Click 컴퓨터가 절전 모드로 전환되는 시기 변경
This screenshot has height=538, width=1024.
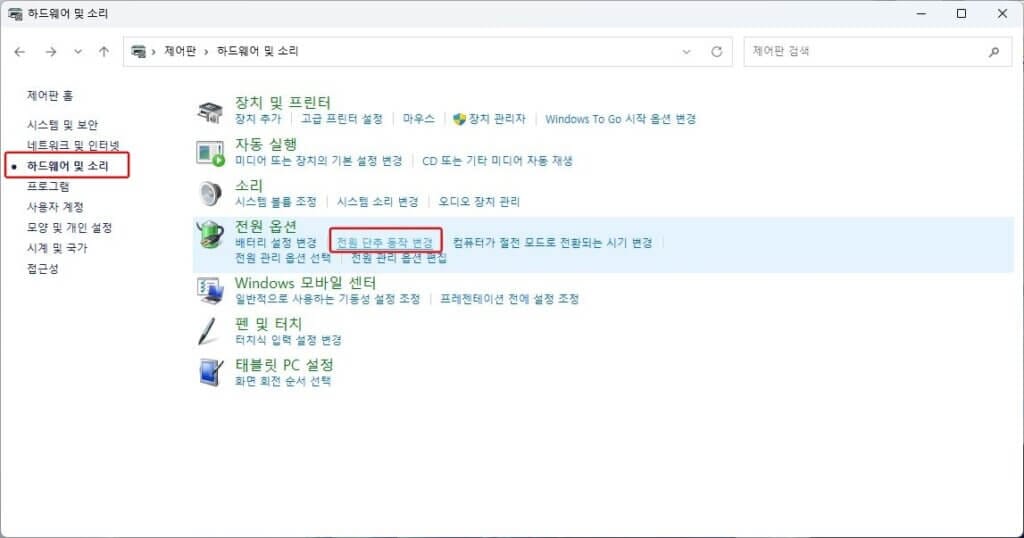click(x=552, y=243)
